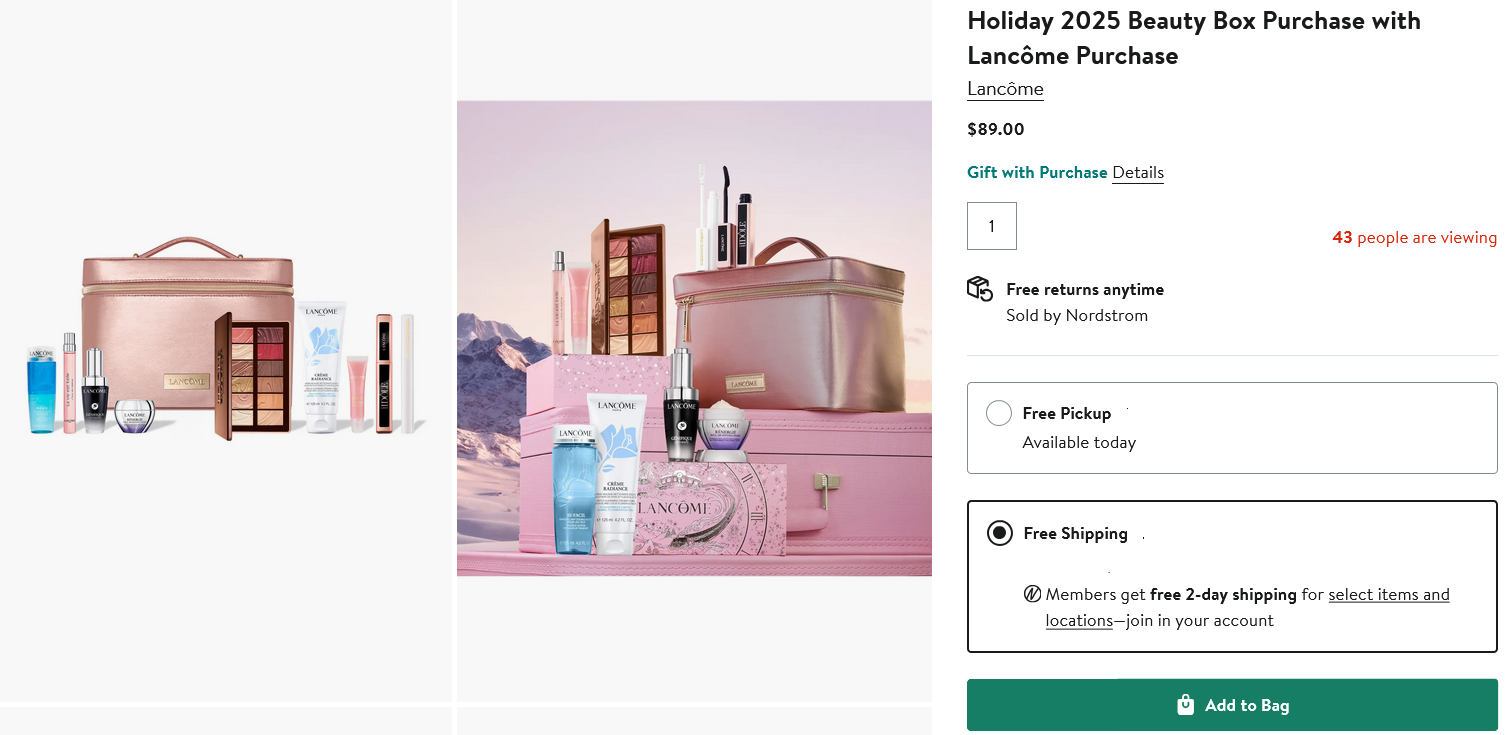Viewport: 1507px width, 735px height.
Task: Open the pink mountain scene product image
Action: (694, 338)
